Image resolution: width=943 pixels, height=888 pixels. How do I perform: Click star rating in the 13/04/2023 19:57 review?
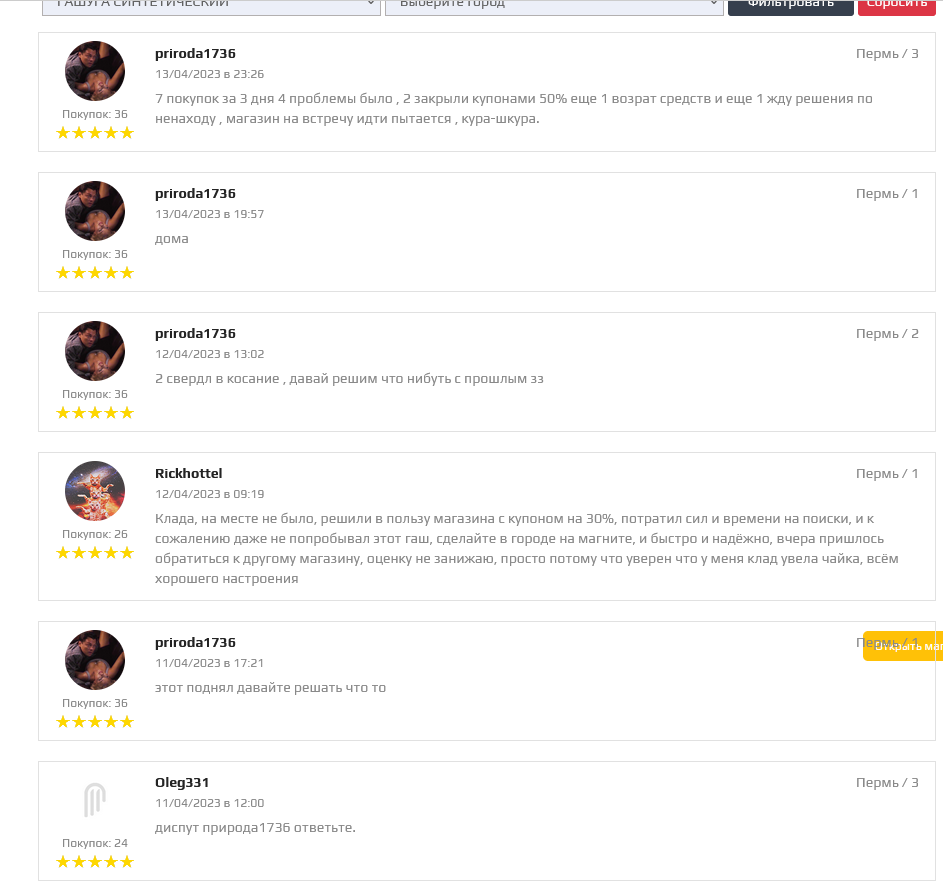pos(95,273)
